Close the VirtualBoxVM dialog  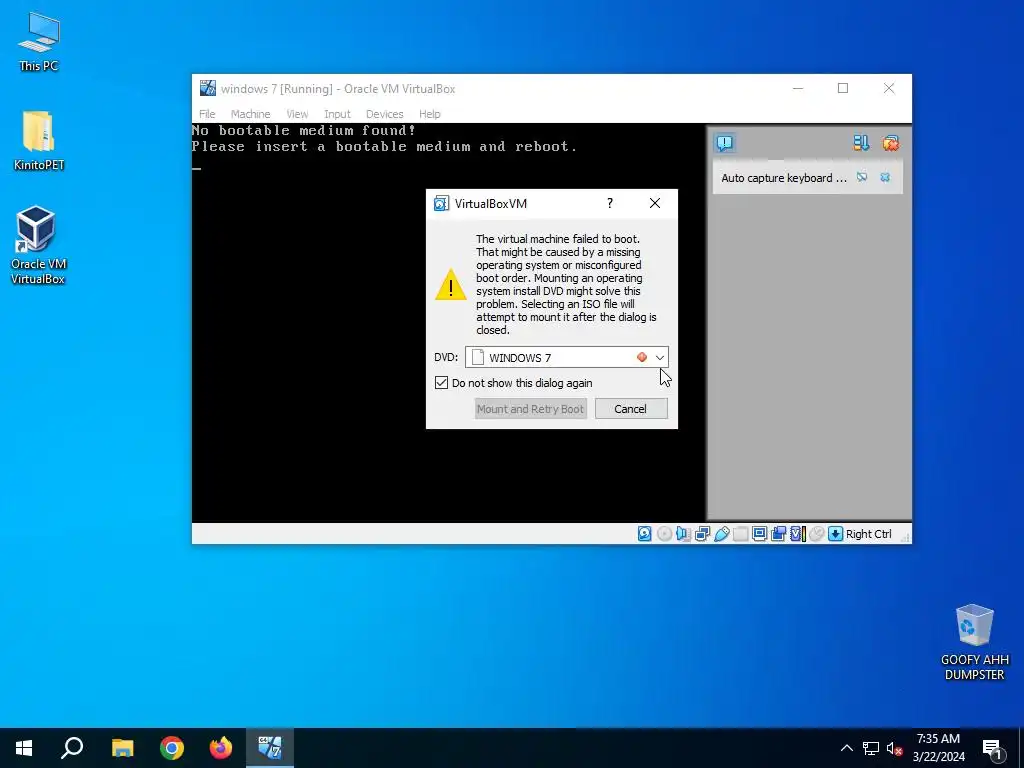(655, 203)
